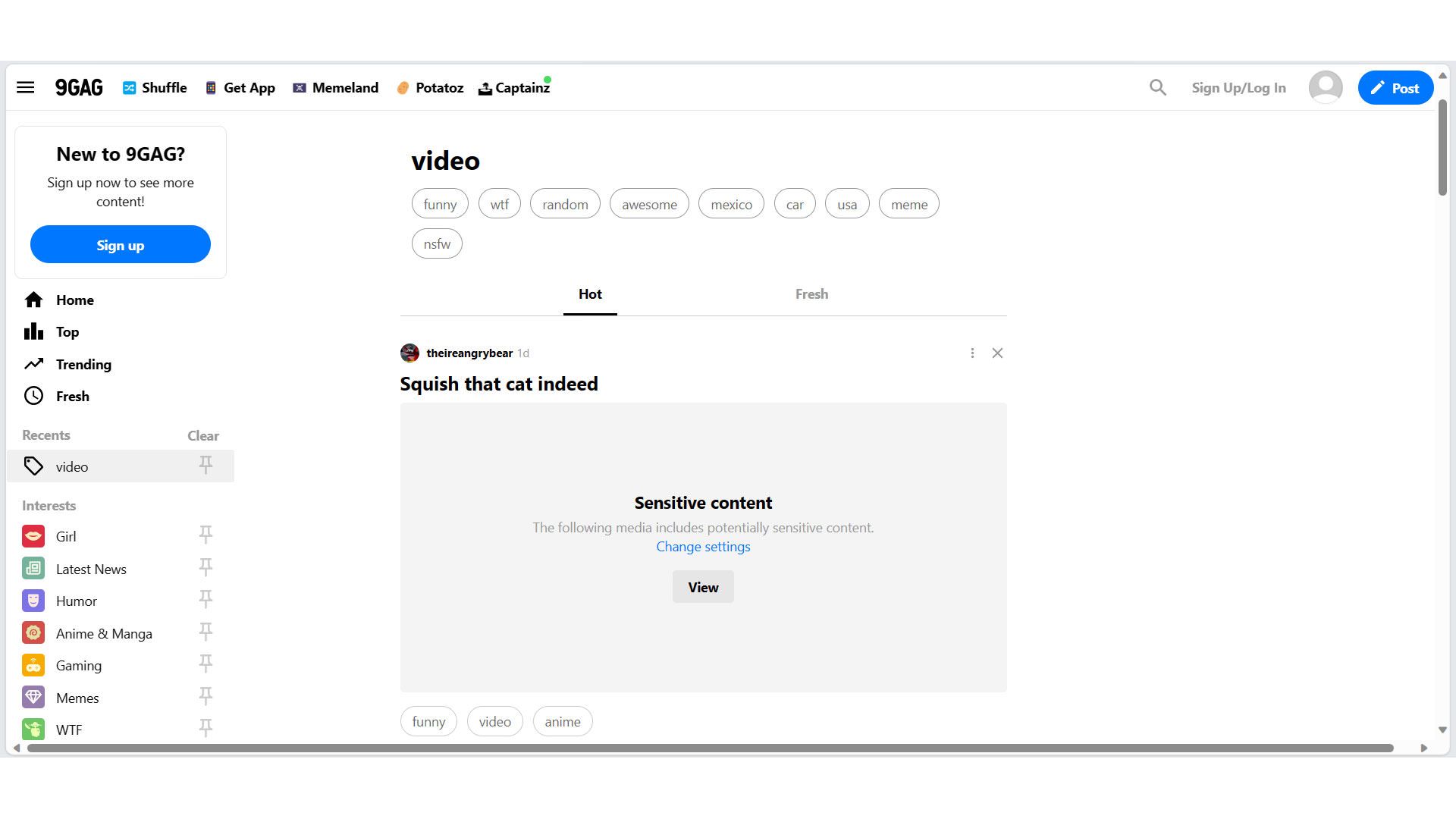This screenshot has height=819, width=1456.
Task: Open the user avatar profile icon
Action: [x=1325, y=87]
